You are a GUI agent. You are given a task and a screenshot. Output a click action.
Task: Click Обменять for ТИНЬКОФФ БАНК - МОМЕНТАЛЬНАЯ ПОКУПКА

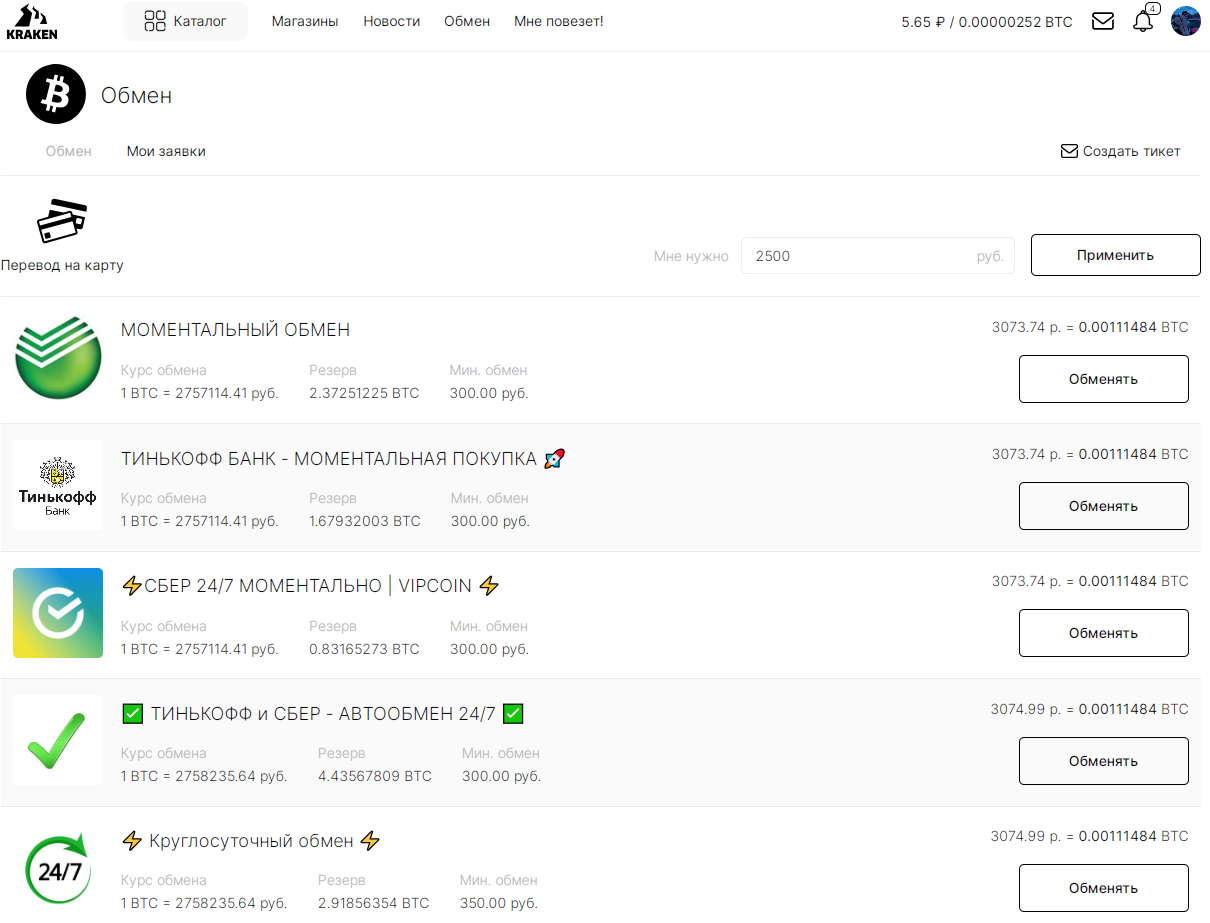coord(1104,506)
